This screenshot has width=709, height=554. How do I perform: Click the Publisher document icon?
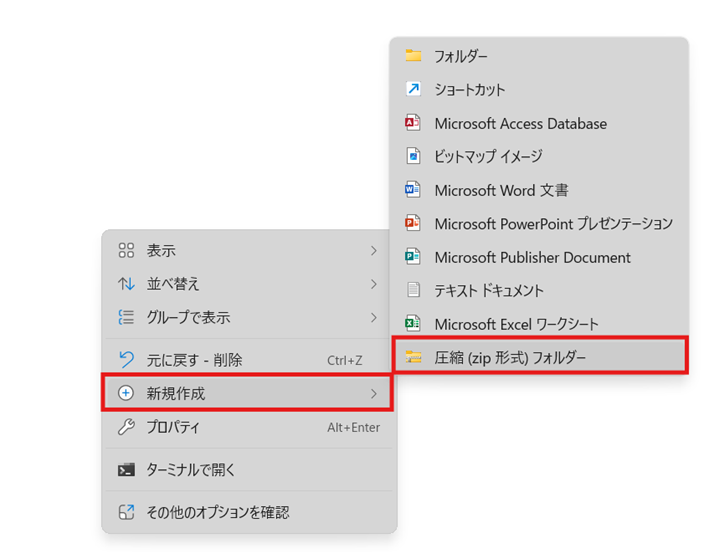[413, 257]
